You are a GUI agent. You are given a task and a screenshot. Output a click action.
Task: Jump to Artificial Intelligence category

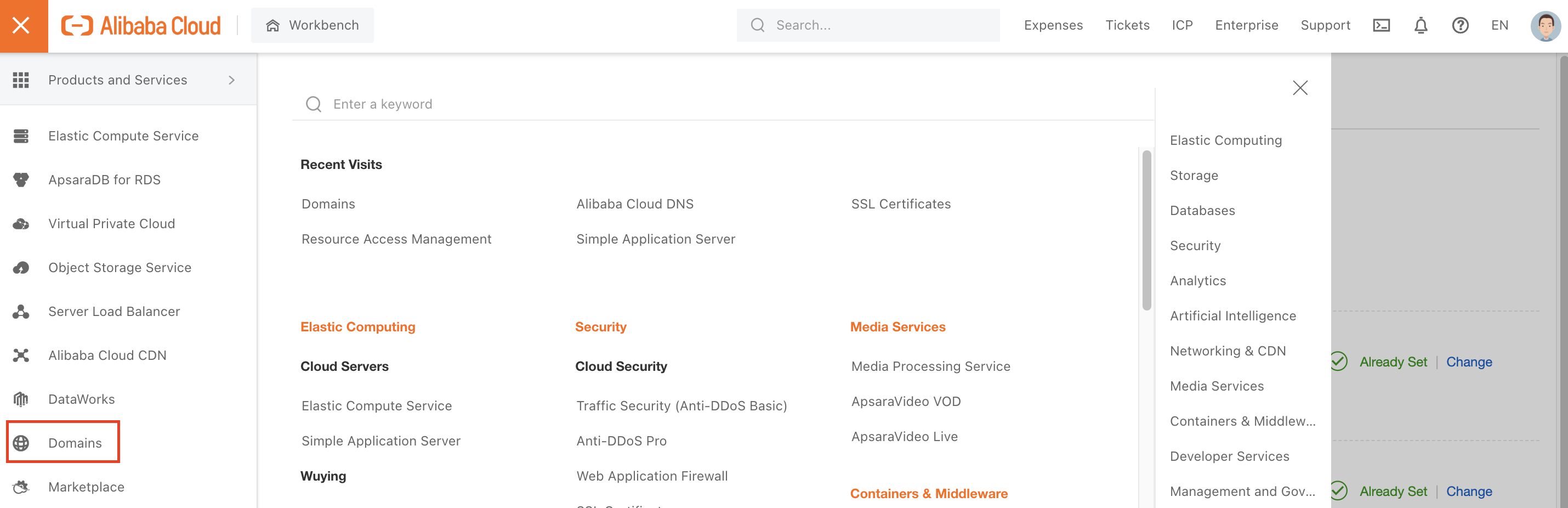pyautogui.click(x=1232, y=316)
